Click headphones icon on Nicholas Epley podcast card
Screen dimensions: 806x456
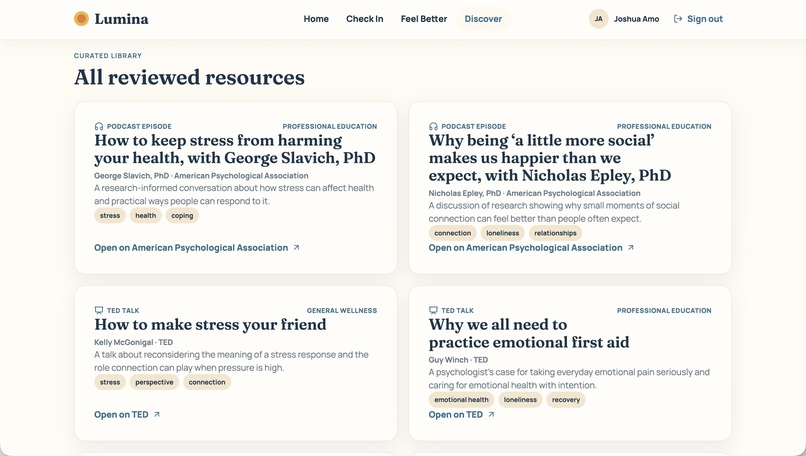[433, 126]
